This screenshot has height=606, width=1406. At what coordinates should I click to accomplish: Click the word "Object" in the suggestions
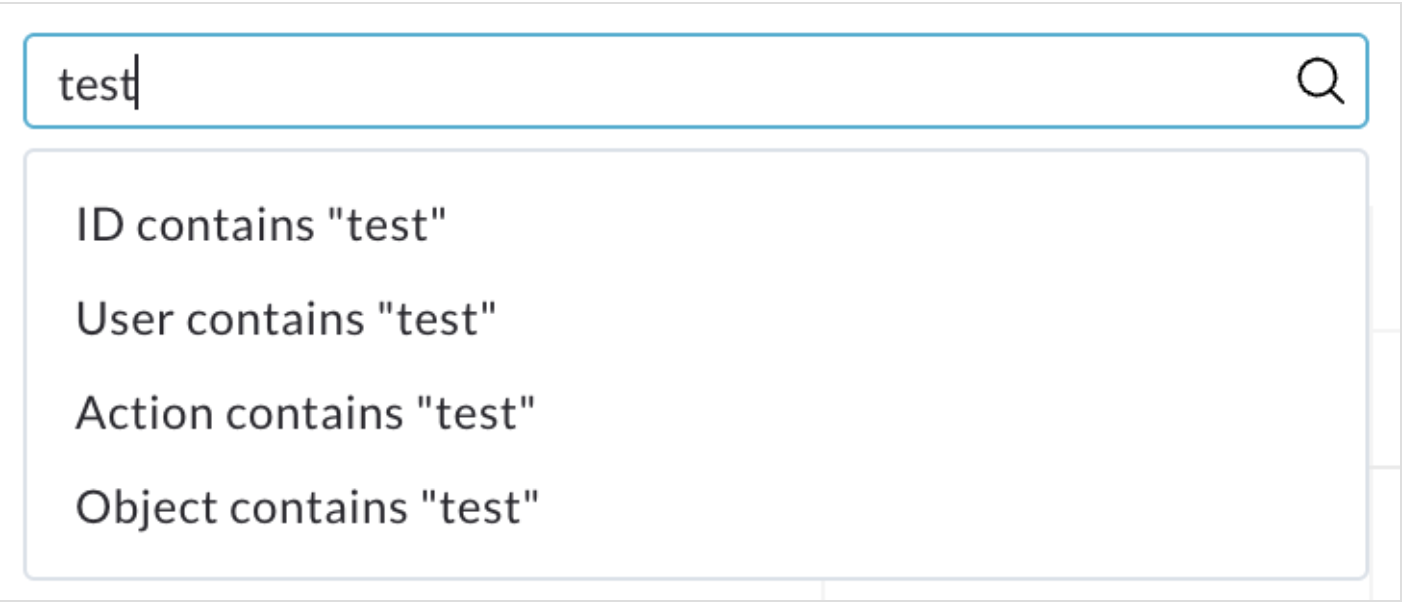click(x=148, y=509)
